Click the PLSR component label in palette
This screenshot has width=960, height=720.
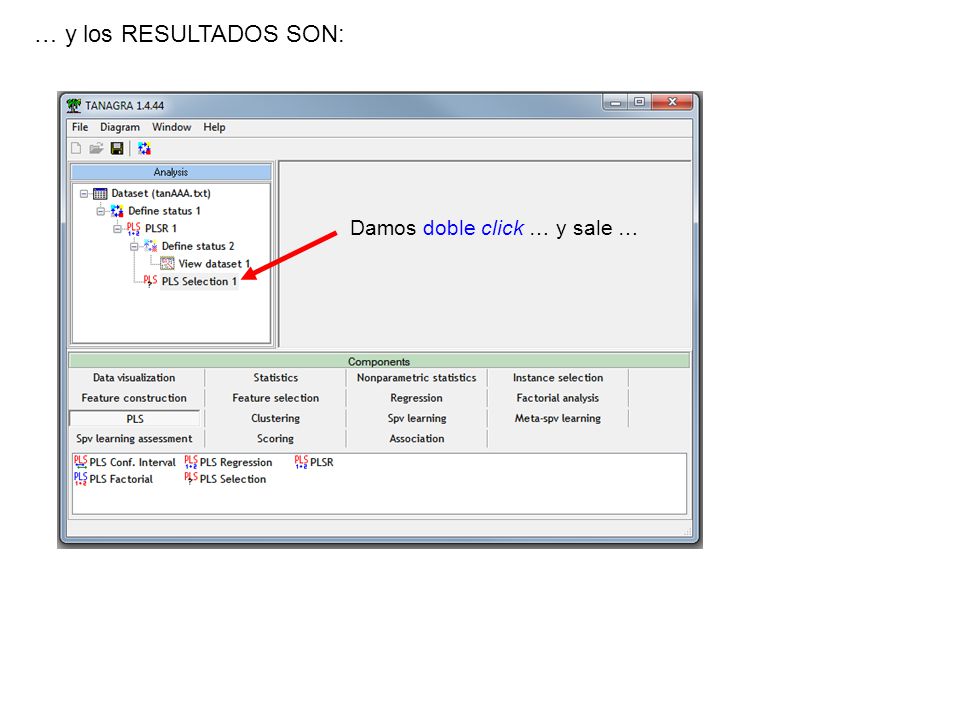point(321,462)
